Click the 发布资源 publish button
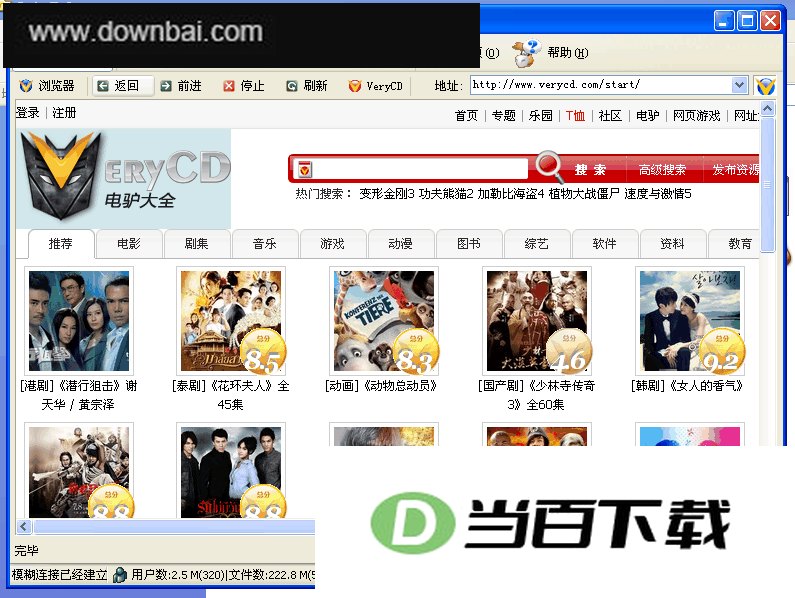795x598 pixels. point(735,170)
